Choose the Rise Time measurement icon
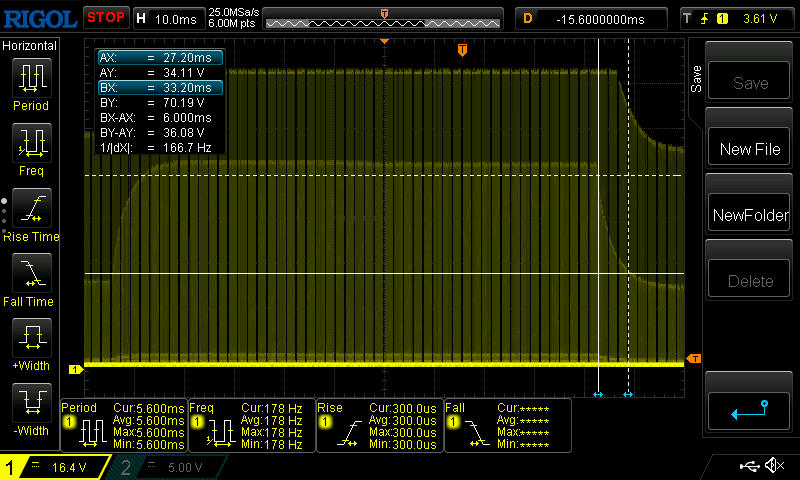 [x=31, y=208]
